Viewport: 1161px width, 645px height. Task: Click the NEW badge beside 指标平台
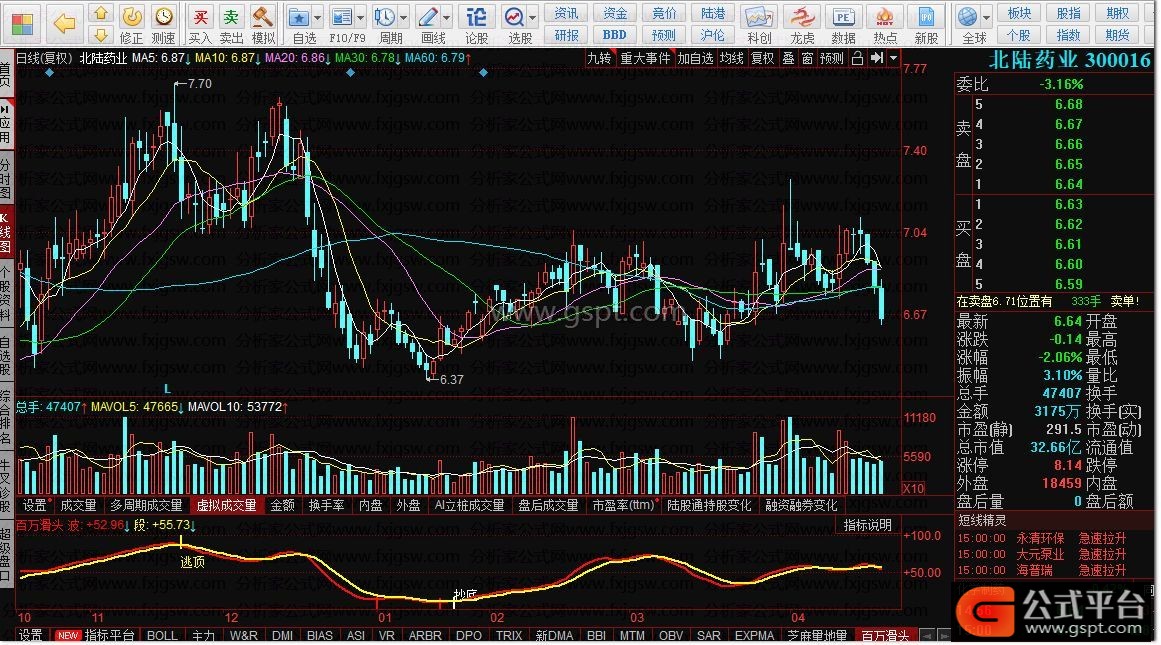click(x=68, y=635)
